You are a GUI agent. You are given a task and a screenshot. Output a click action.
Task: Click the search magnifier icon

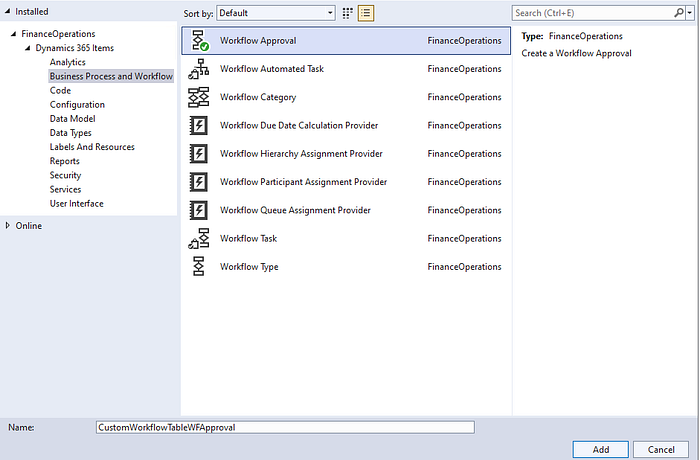click(x=679, y=13)
